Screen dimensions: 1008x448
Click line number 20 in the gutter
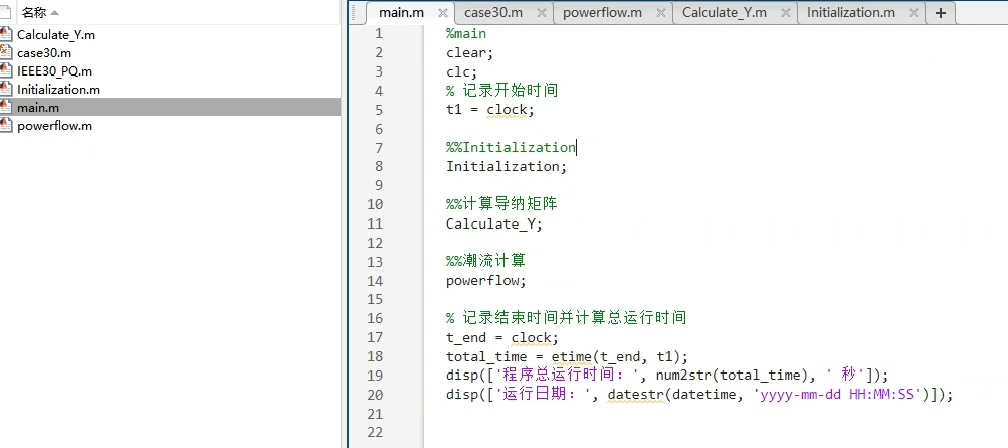coord(375,395)
